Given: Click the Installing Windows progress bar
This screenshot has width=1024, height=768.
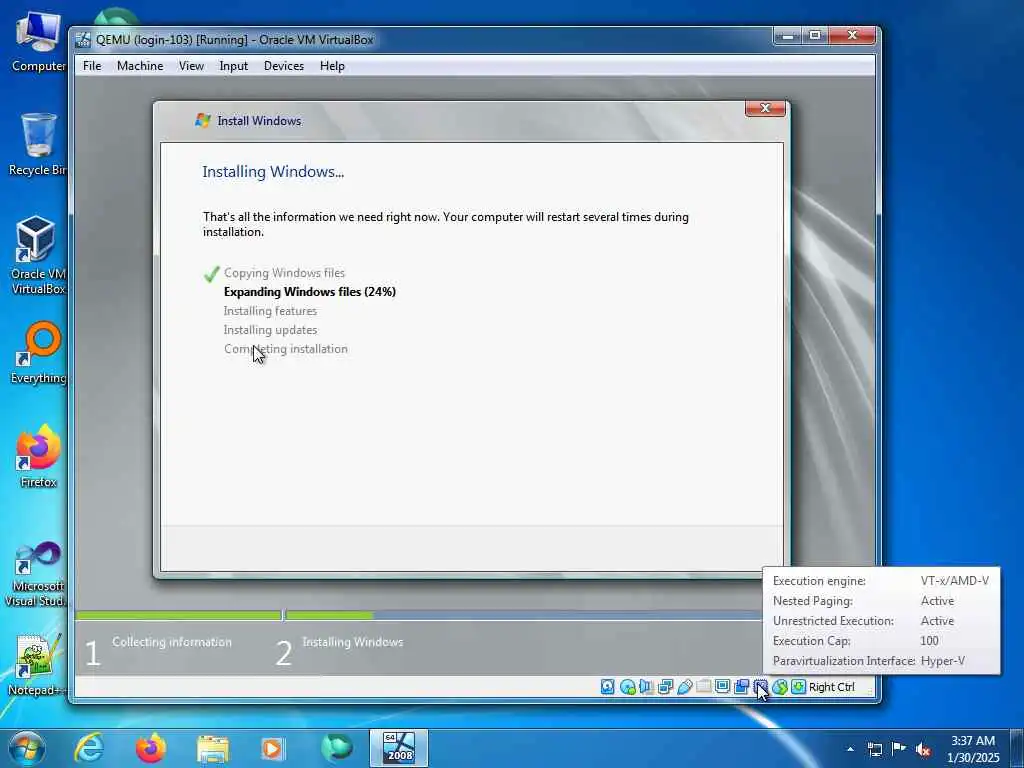Looking at the screenshot, I should (522, 615).
